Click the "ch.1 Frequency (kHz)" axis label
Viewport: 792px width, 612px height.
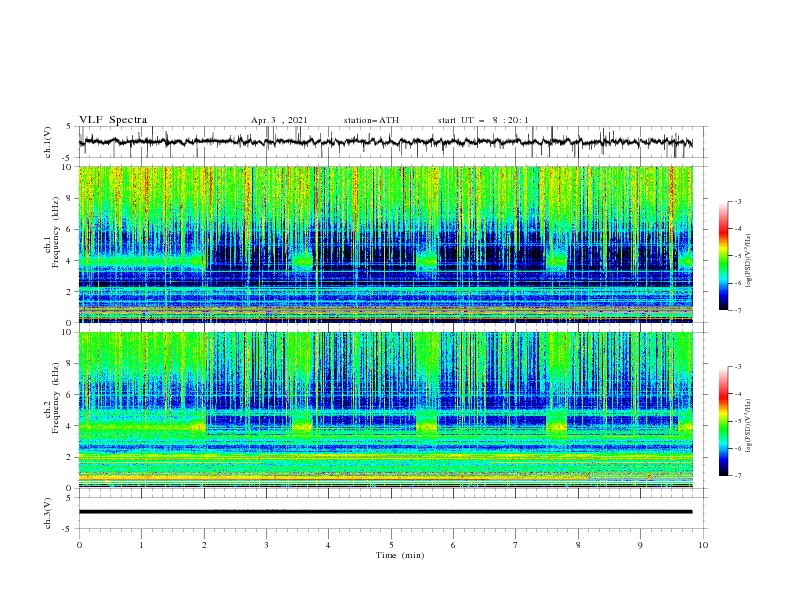click(52, 230)
